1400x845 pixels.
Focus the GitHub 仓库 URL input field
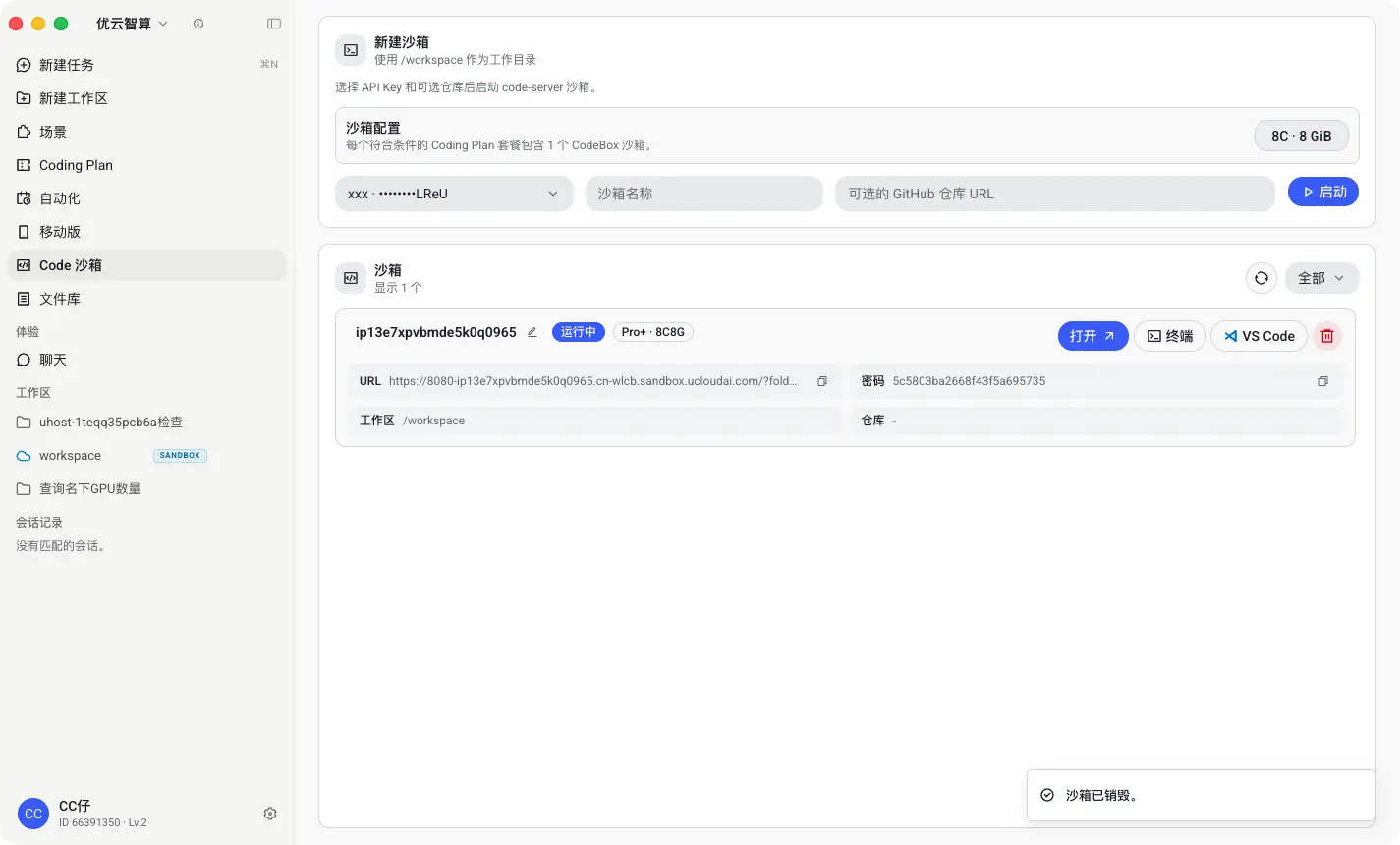click(x=1055, y=194)
